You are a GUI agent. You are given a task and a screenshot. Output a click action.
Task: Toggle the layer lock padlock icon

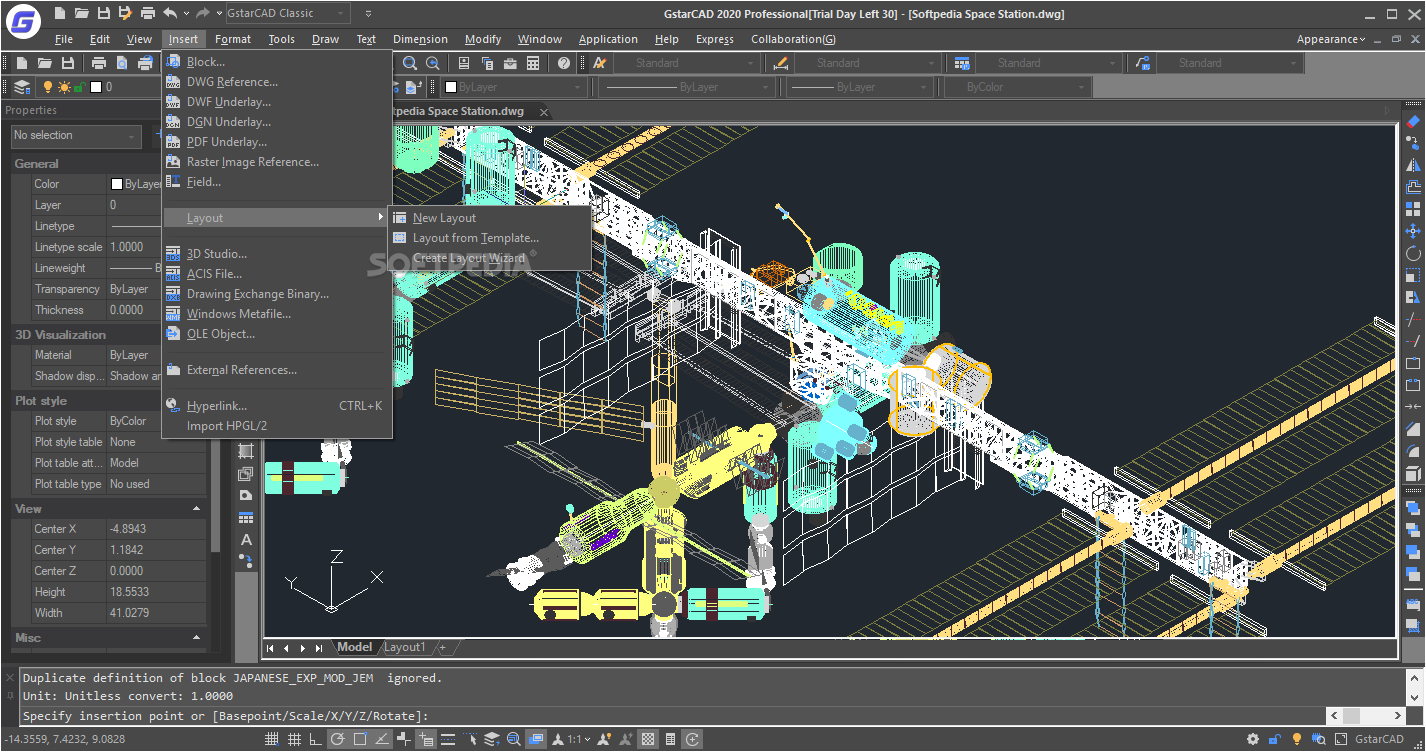coord(78,87)
